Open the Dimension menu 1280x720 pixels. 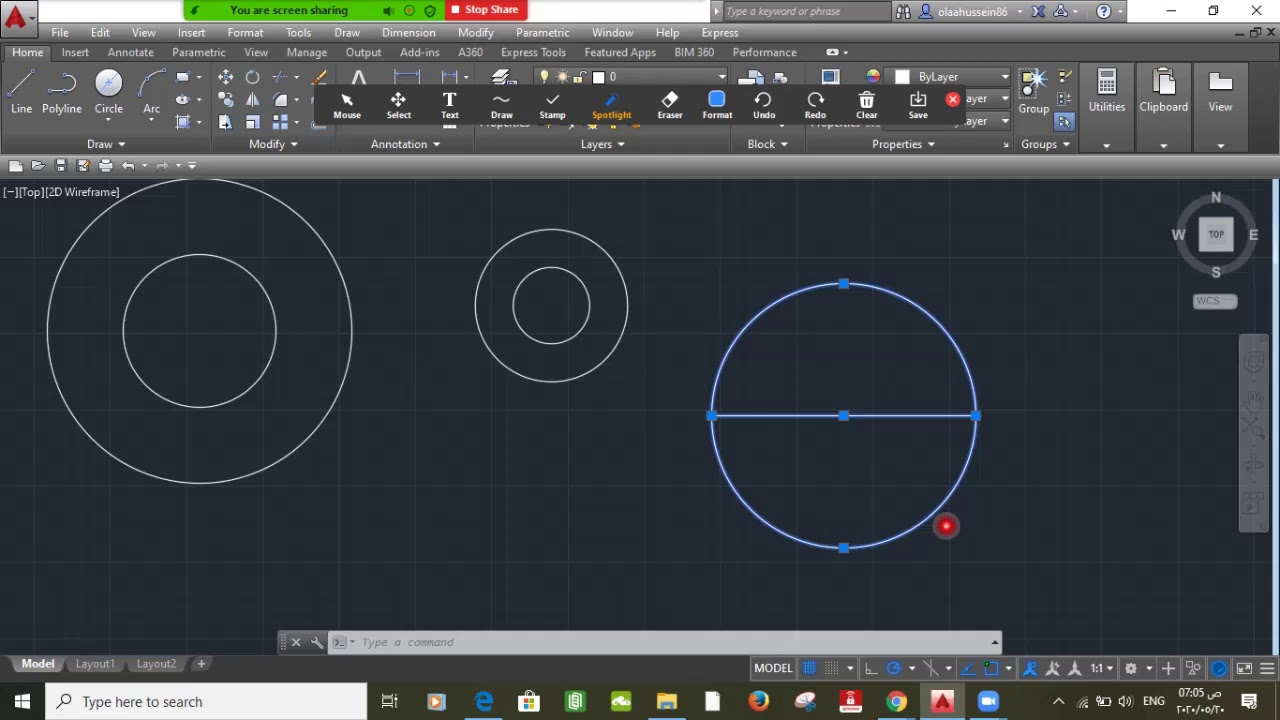[408, 32]
